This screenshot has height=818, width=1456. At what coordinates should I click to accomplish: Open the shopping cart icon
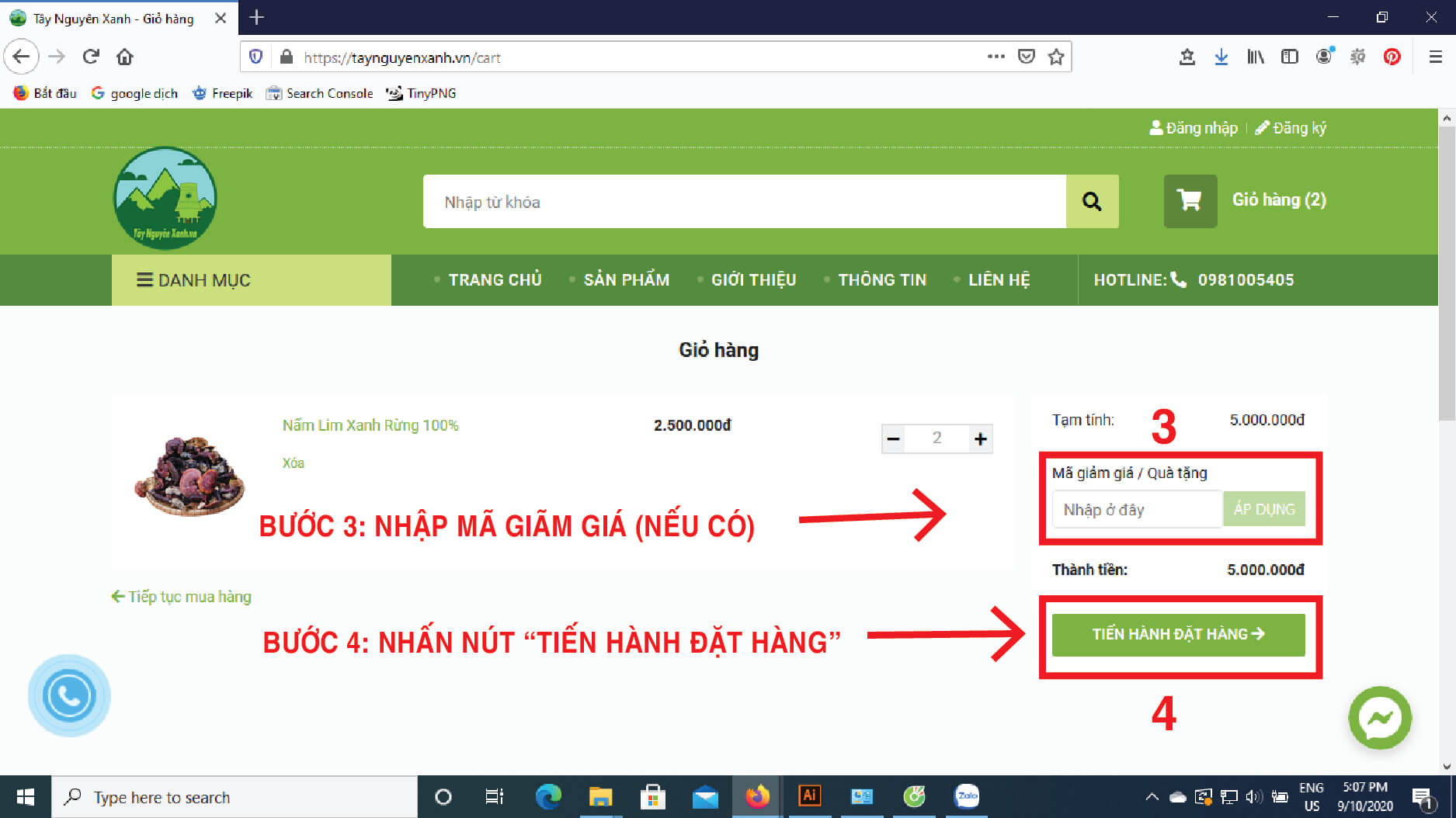click(x=1190, y=201)
